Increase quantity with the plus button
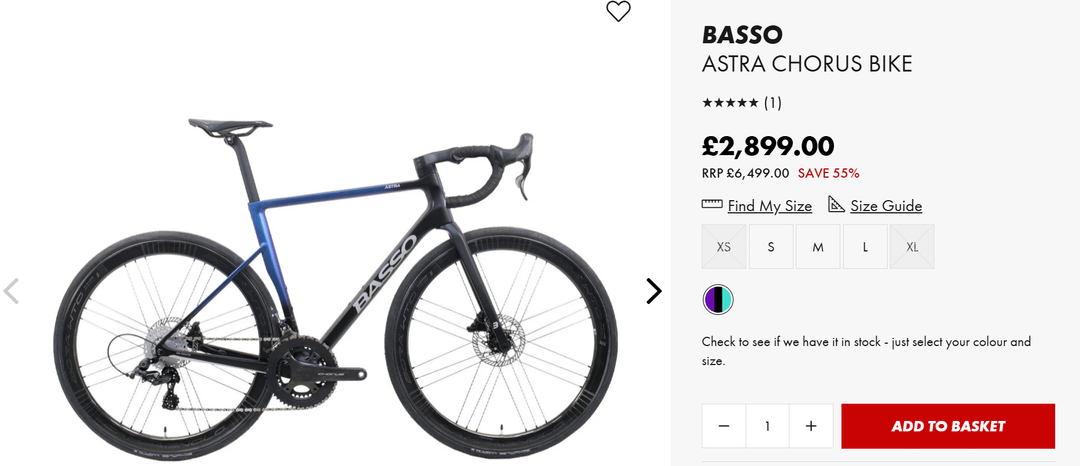The image size is (1080, 466). [x=811, y=426]
